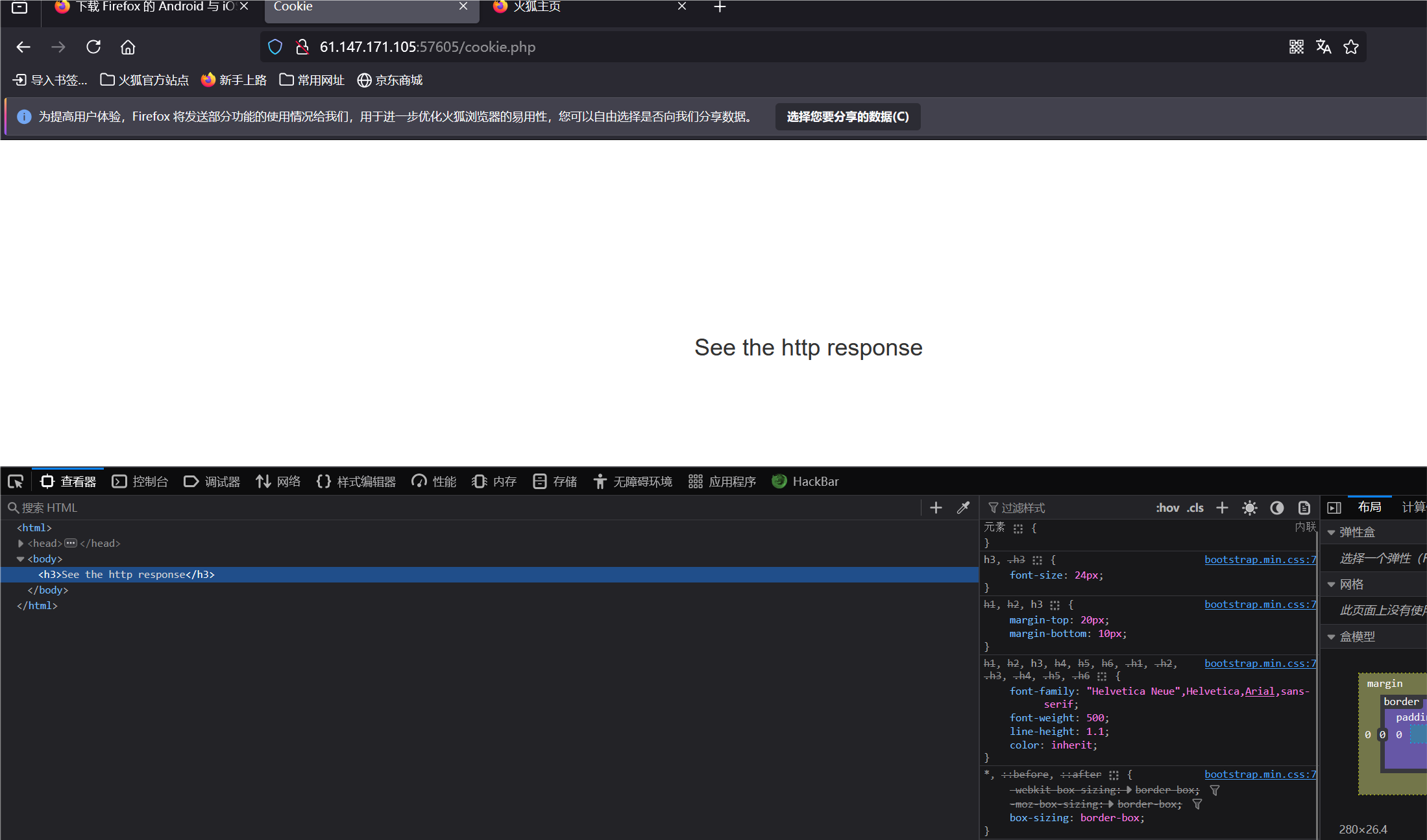This screenshot has width=1427, height=840.
Task: Expand the head ellipsis badge
Action: point(71,544)
